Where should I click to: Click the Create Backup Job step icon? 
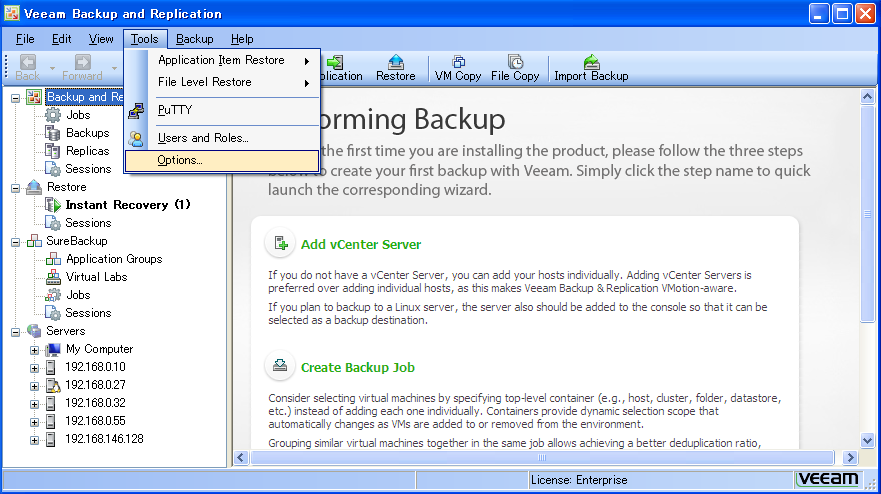280,366
